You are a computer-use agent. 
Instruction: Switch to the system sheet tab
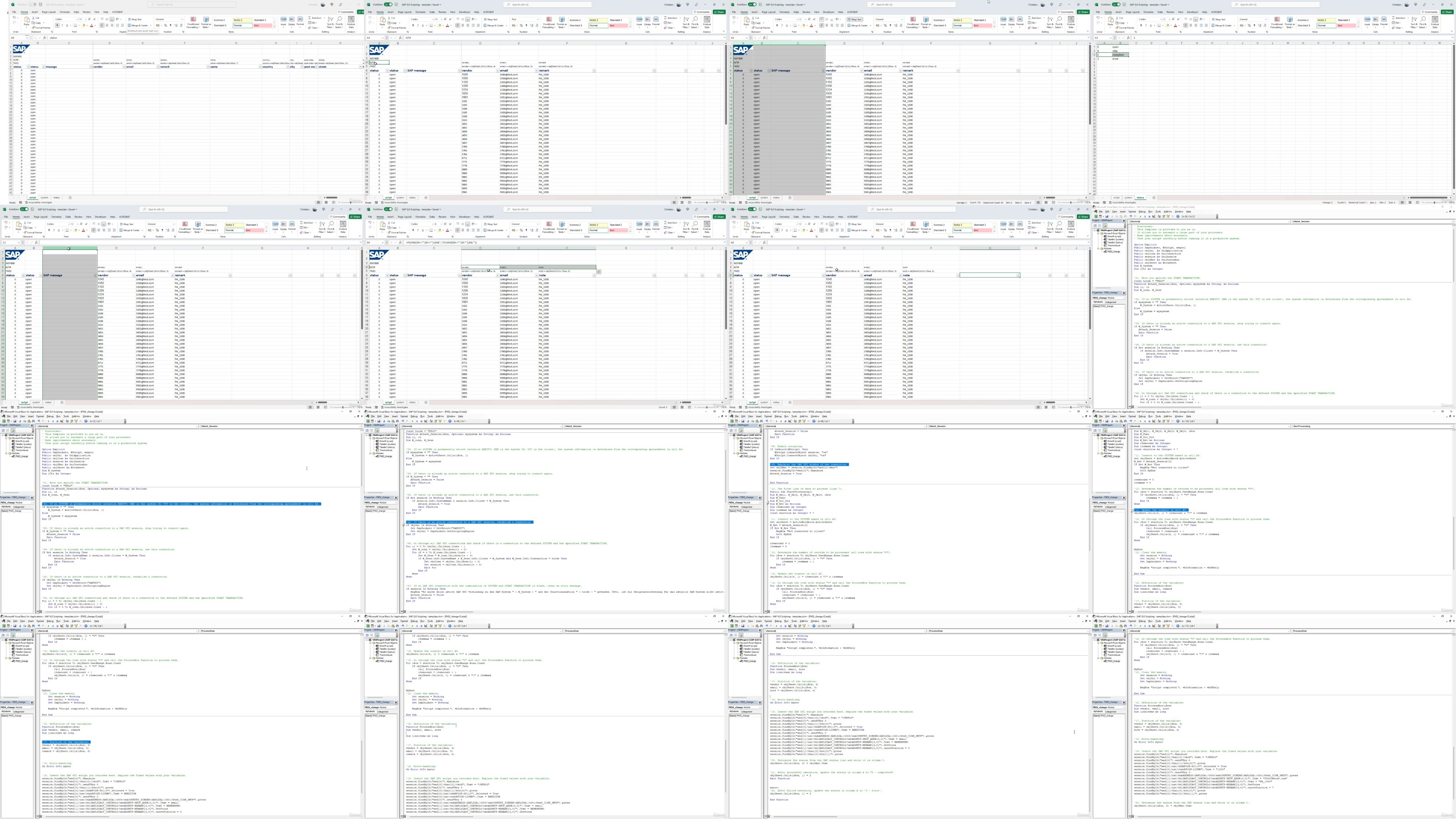(45, 198)
